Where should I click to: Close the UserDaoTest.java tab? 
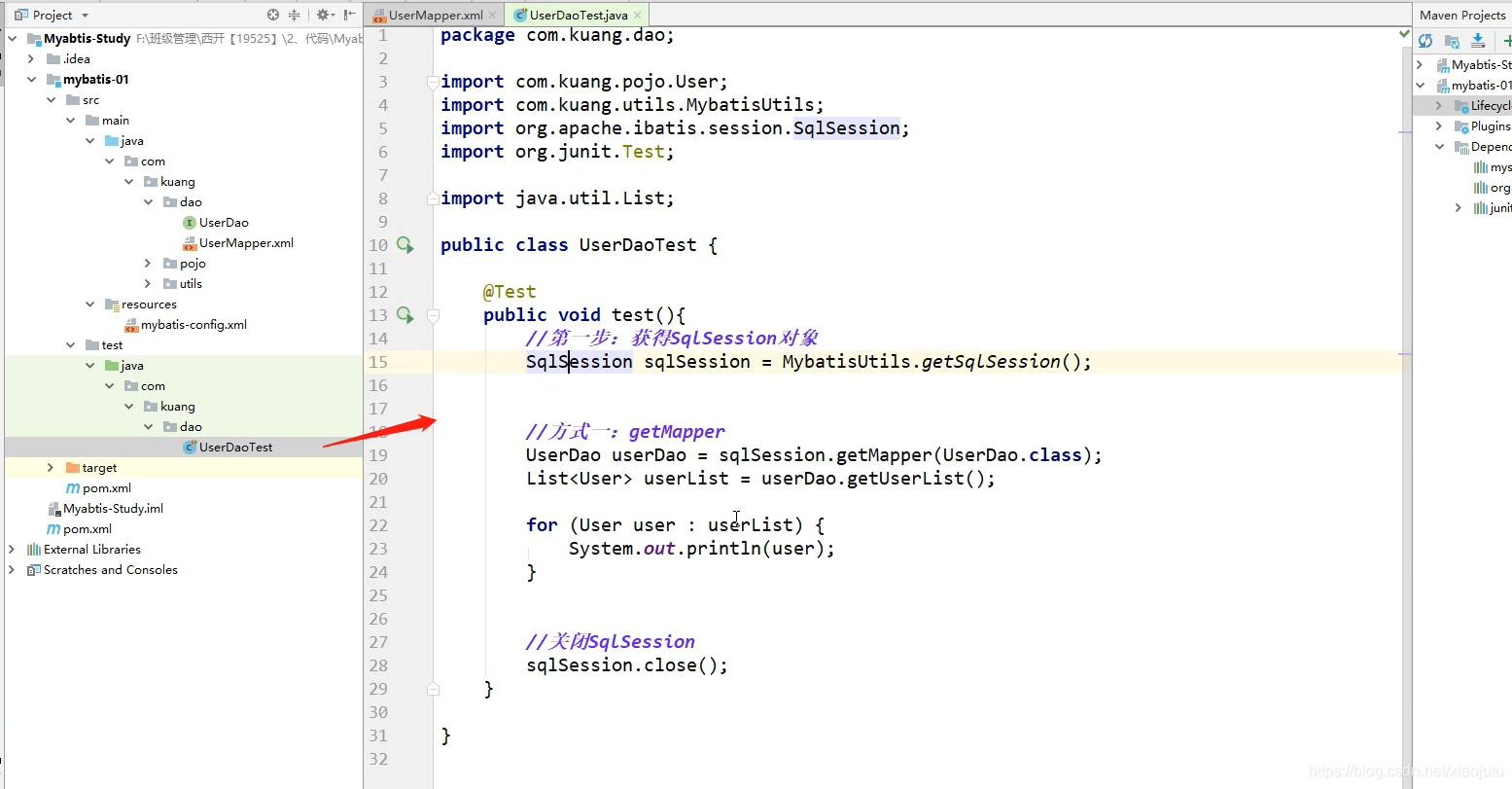[638, 15]
